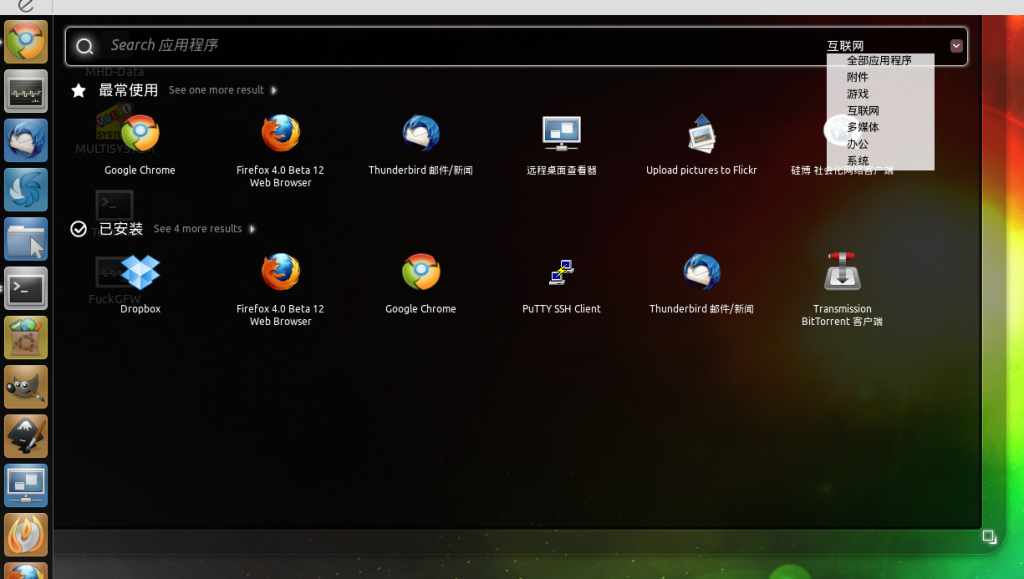The width and height of the screenshot is (1024, 579).
Task: Open System Monitor from the launcher
Action: 26,91
